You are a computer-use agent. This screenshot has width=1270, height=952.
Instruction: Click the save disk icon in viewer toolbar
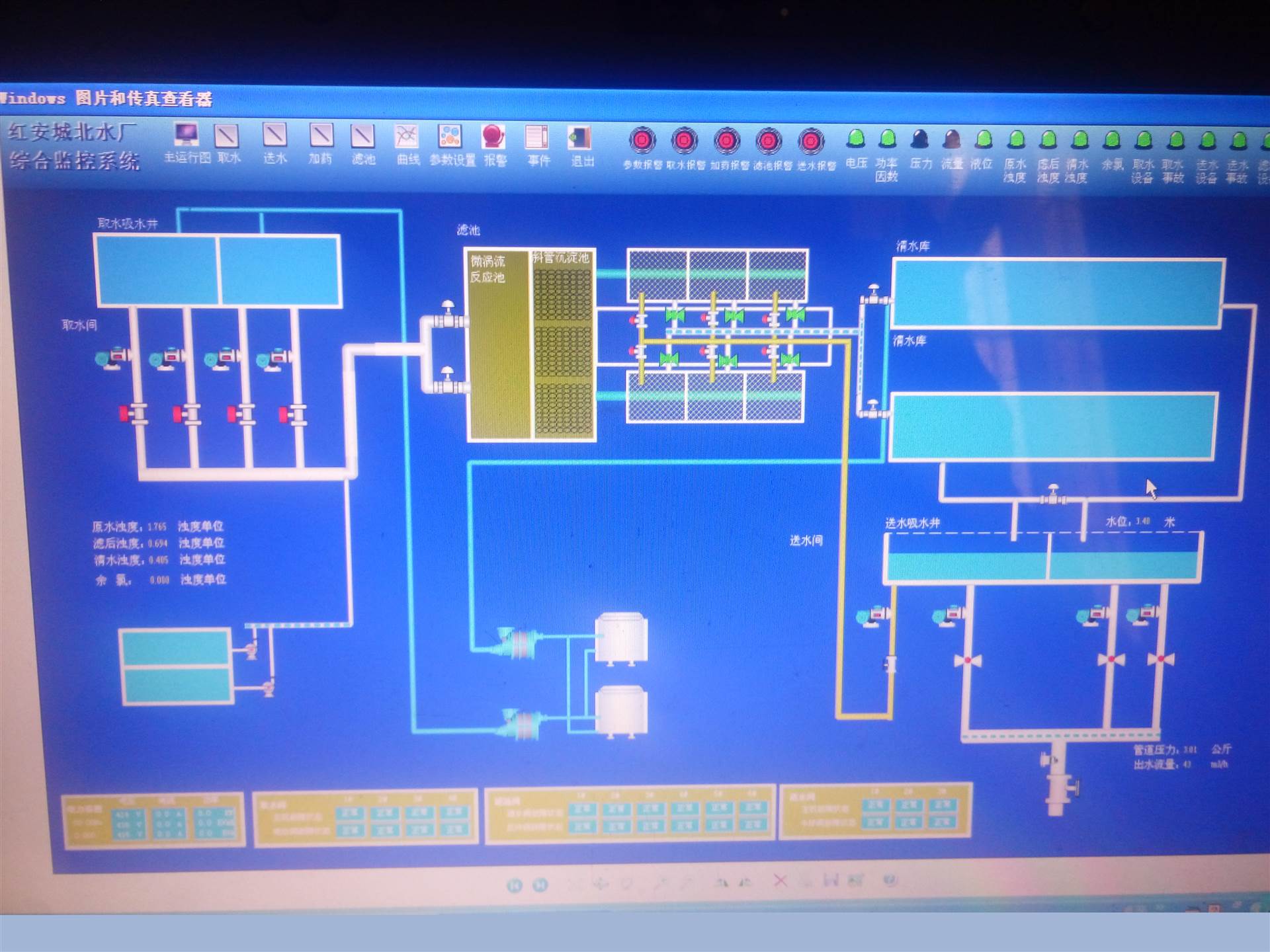831,880
